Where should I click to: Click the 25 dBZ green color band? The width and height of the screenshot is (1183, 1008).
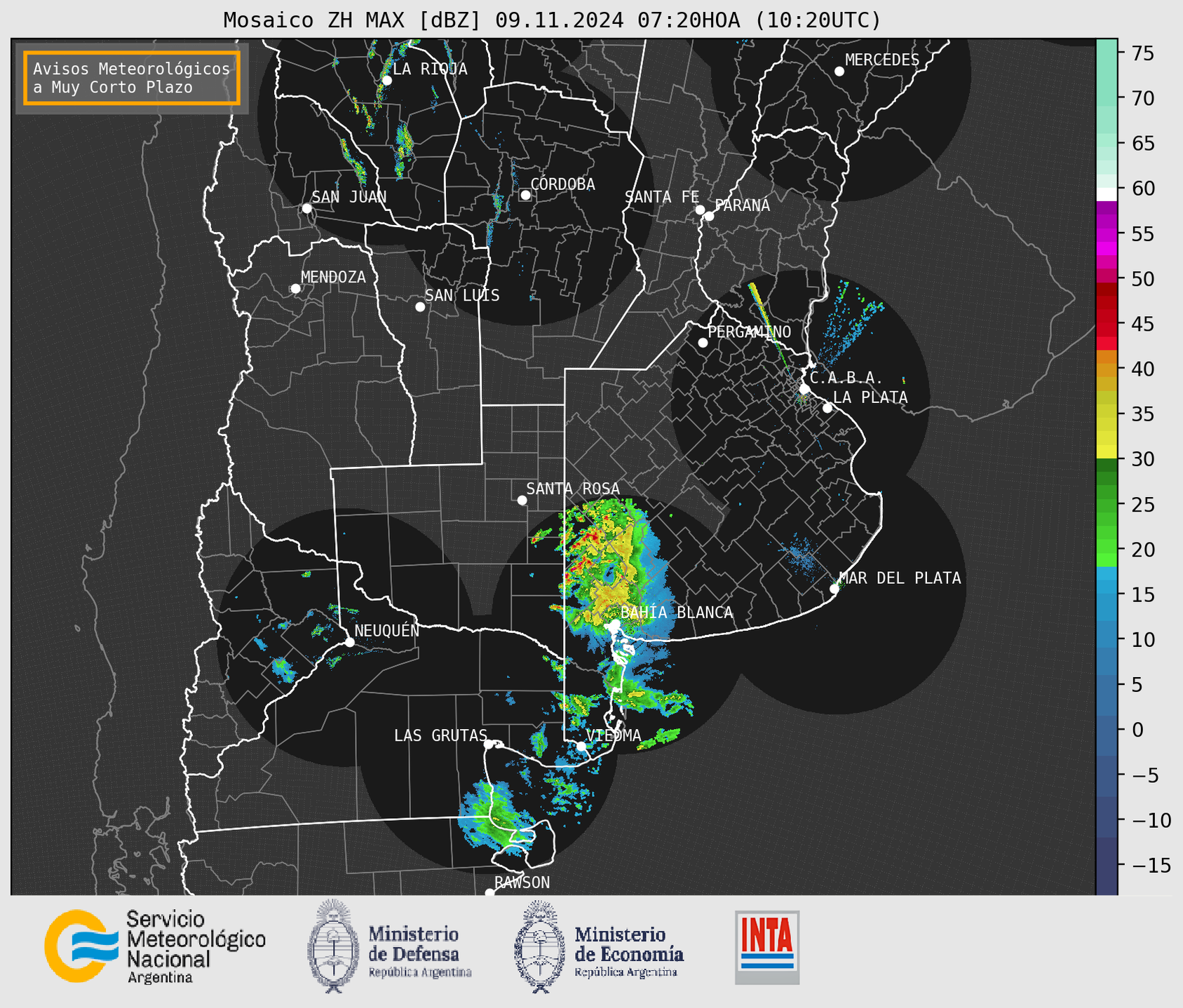1107,505
